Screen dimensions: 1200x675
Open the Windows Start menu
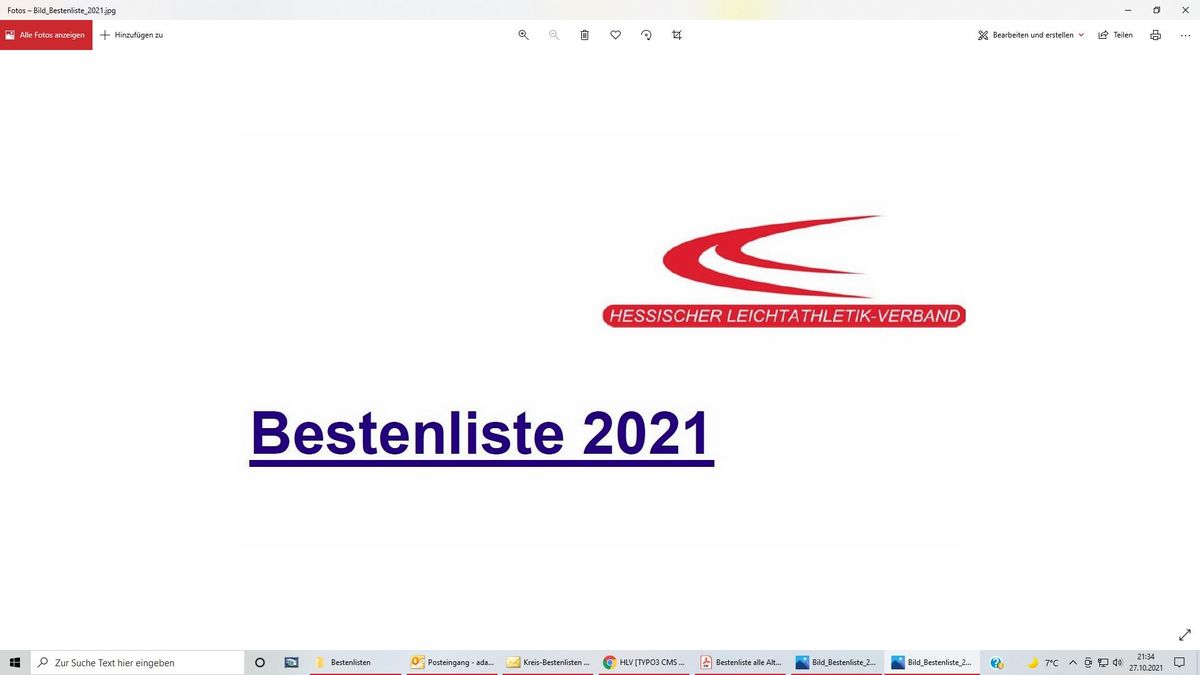pos(15,663)
